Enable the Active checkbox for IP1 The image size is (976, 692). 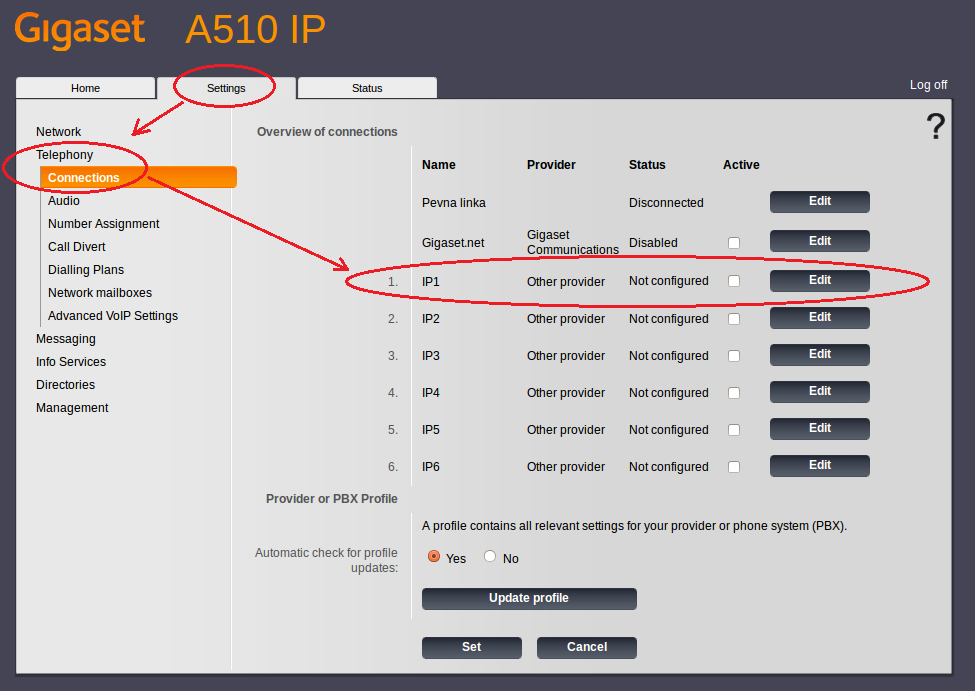[734, 282]
